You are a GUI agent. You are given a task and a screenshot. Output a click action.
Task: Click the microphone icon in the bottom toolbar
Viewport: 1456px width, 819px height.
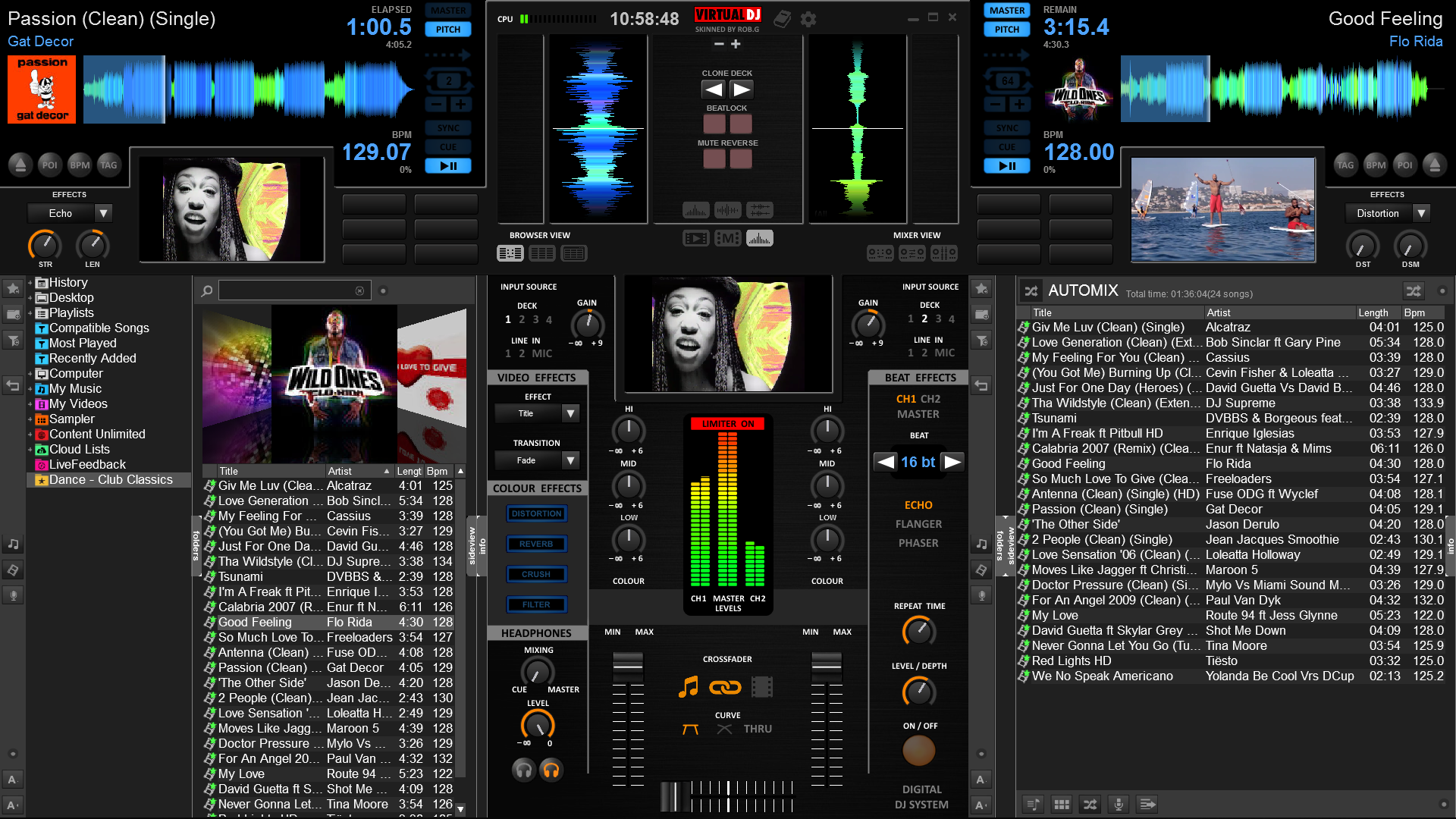[1118, 804]
